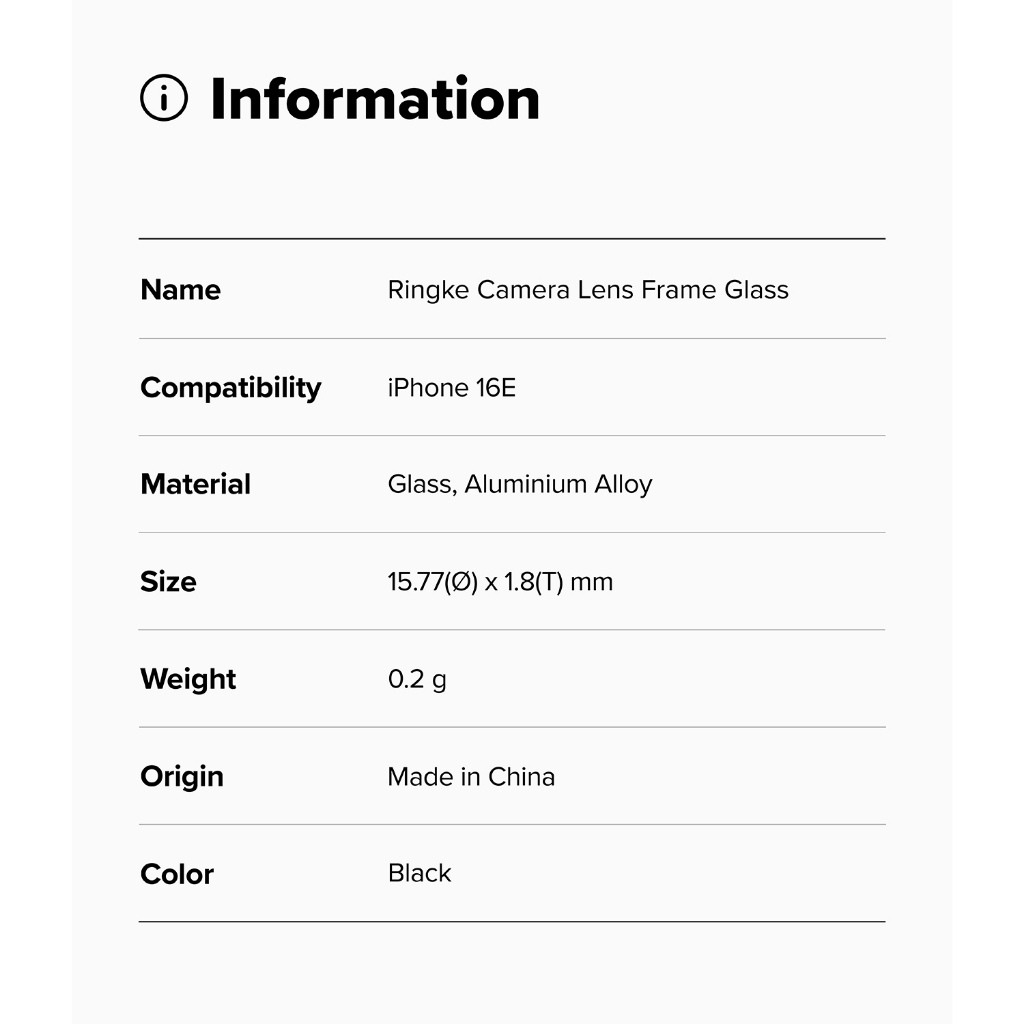Click the Glass, Aluminium Alloy text
Viewport: 1024px width, 1024px height.
[519, 484]
